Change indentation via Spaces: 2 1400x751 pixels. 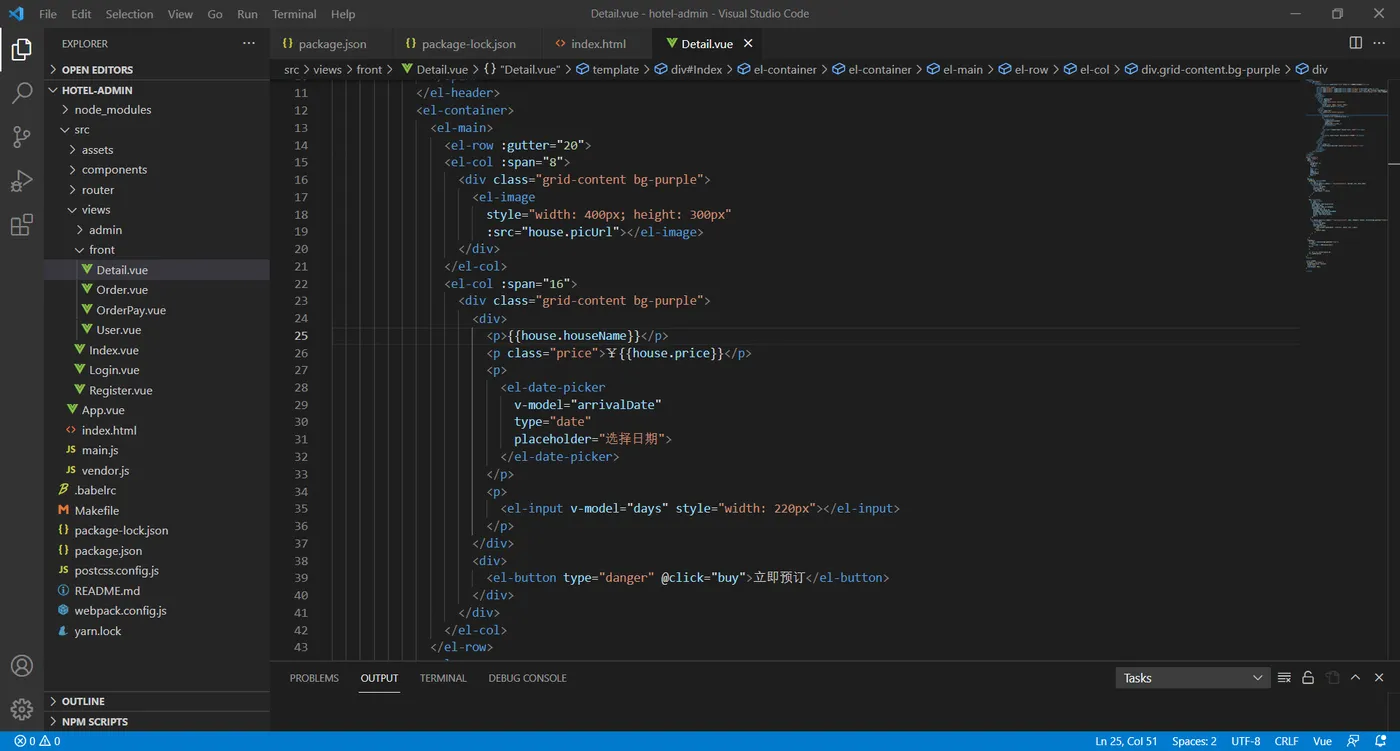tap(1194, 741)
